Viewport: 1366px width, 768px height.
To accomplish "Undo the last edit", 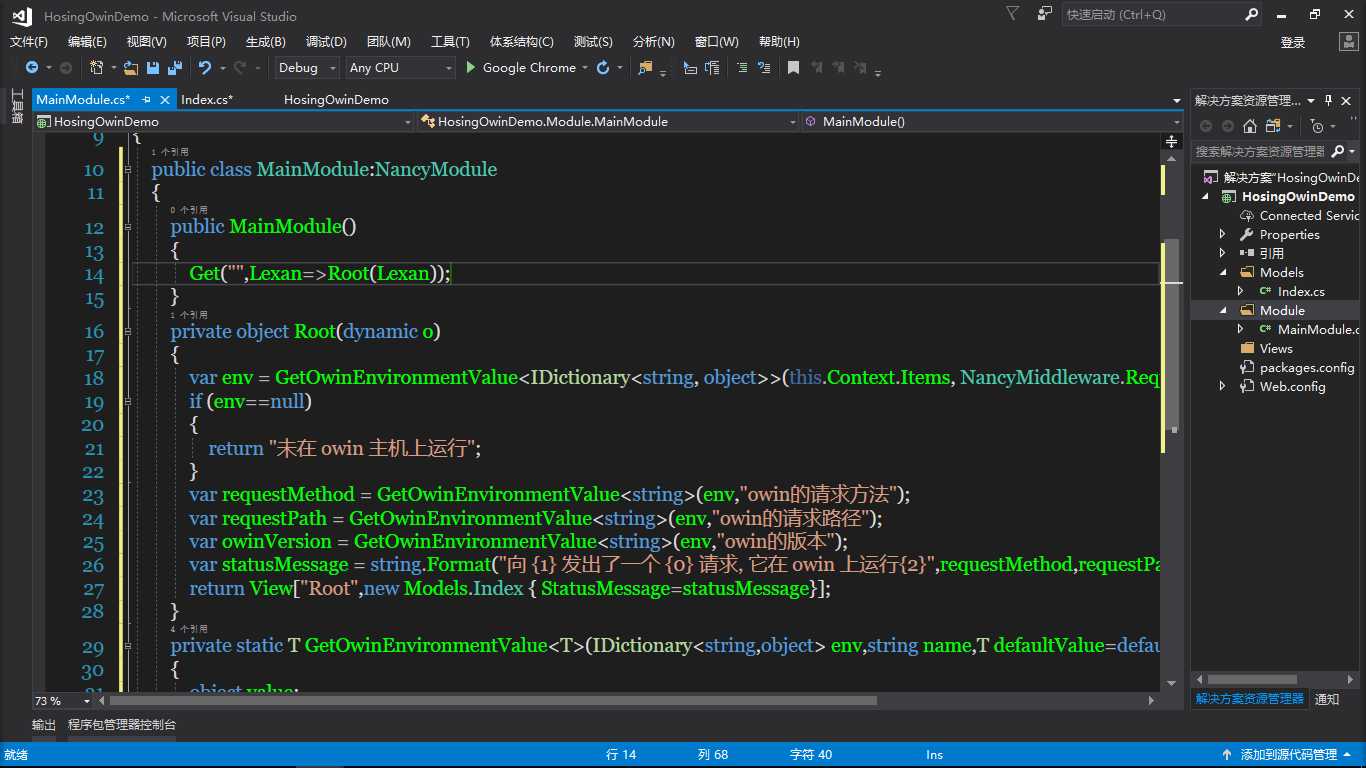I will pyautogui.click(x=205, y=68).
